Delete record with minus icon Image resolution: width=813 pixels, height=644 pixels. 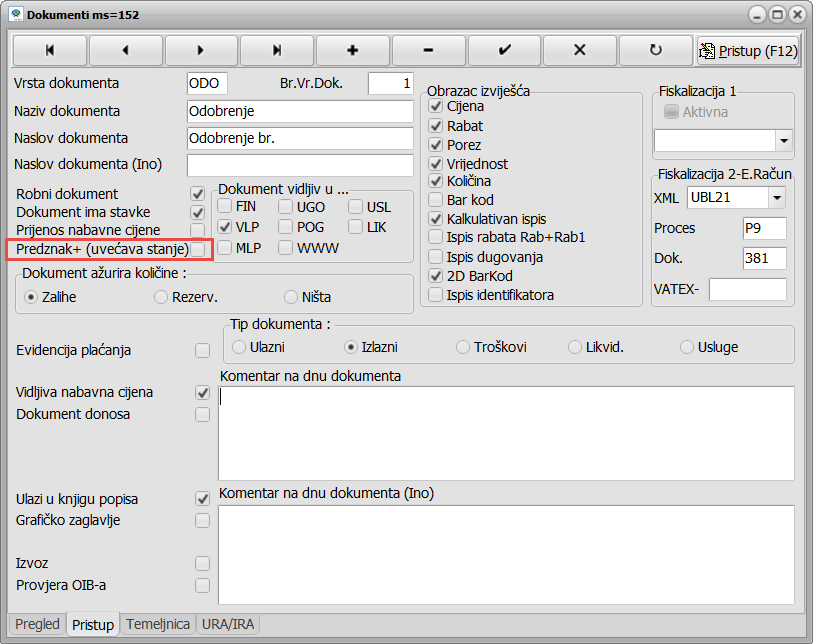pos(428,49)
